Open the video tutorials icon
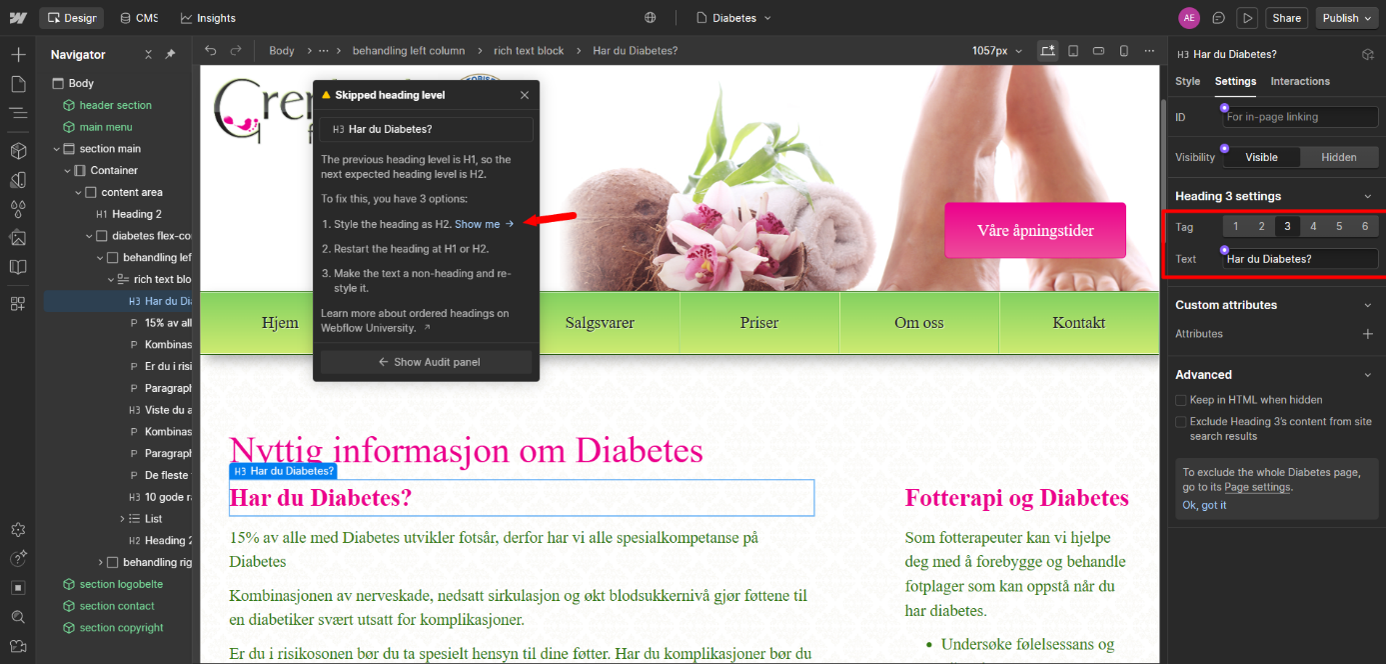The height and width of the screenshot is (664, 1386). (x=18, y=646)
